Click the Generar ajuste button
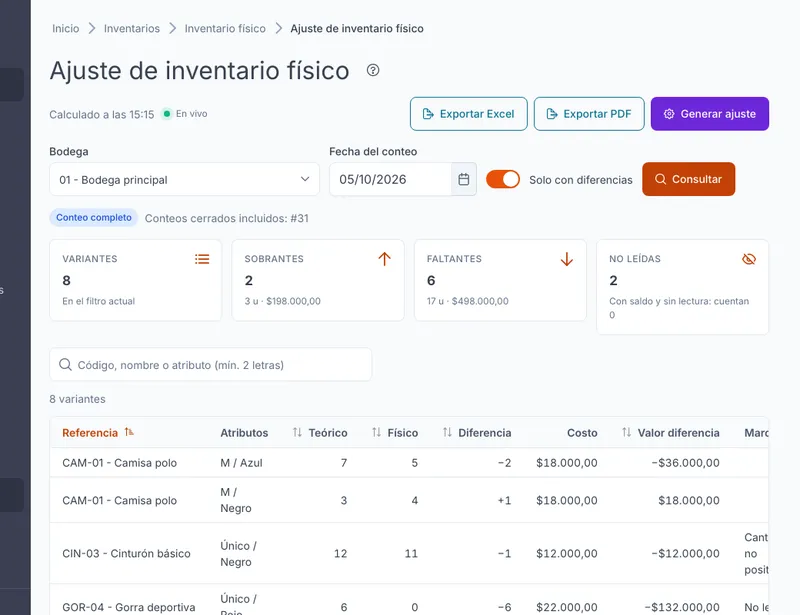 (x=710, y=114)
